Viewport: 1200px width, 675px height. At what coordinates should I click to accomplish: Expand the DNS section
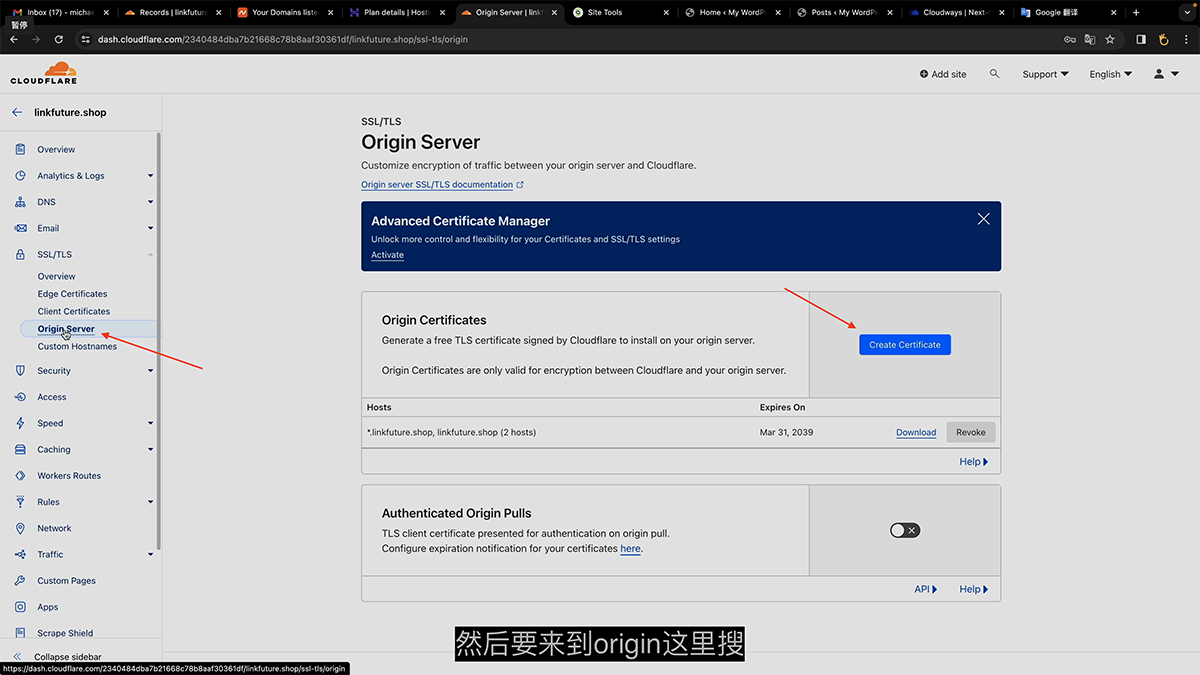(151, 202)
